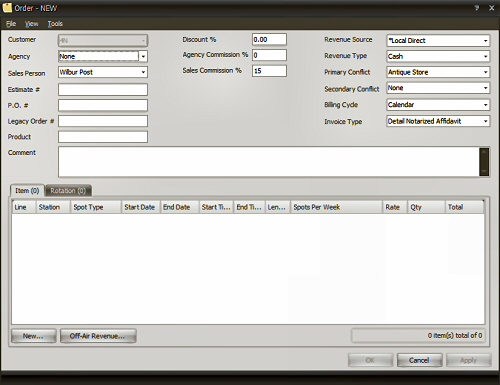The height and width of the screenshot is (385, 500).
Task: Click inside the Comment text box
Action: click(269, 162)
